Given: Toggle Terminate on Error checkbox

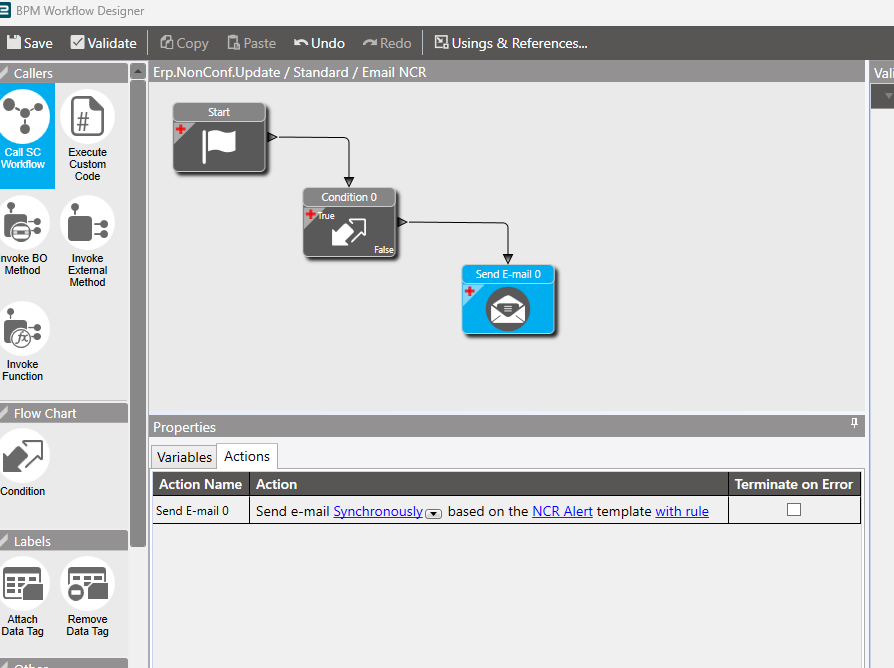Looking at the screenshot, I should [794, 510].
